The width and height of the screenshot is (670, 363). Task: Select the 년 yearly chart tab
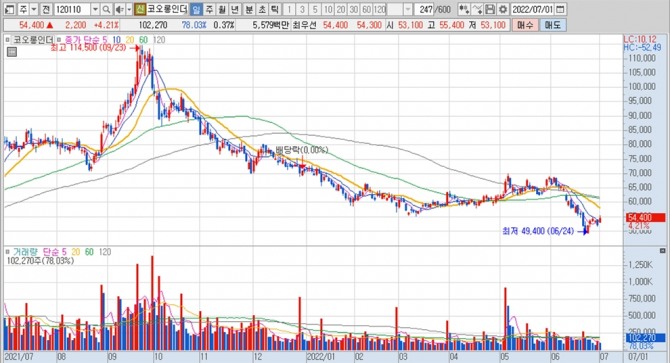tap(235, 9)
